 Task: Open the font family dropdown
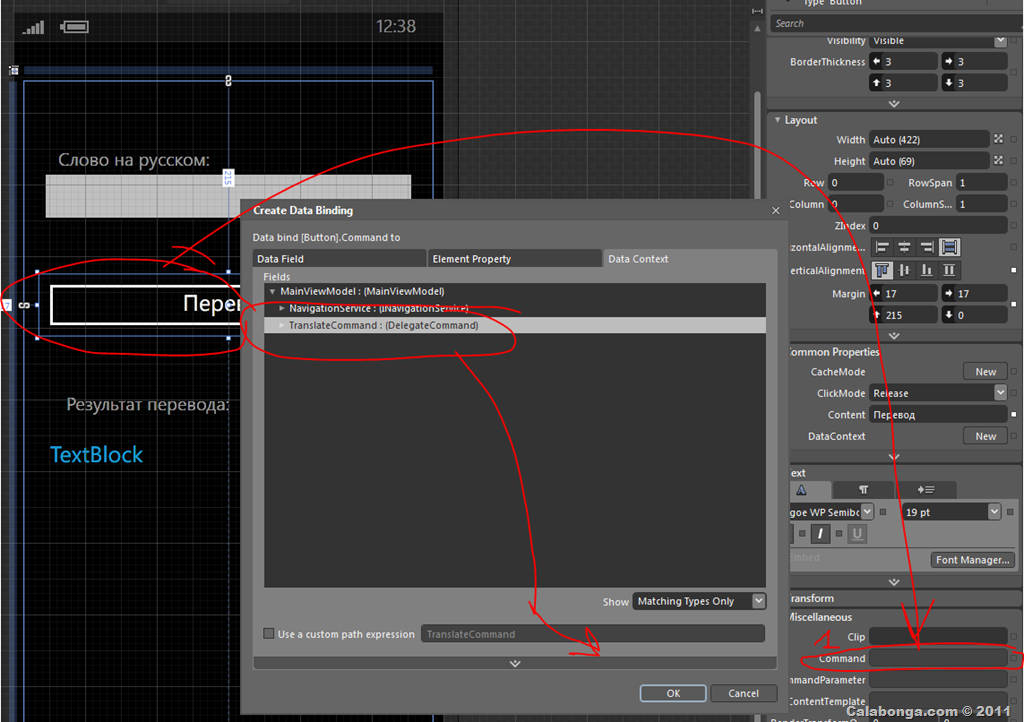click(867, 511)
